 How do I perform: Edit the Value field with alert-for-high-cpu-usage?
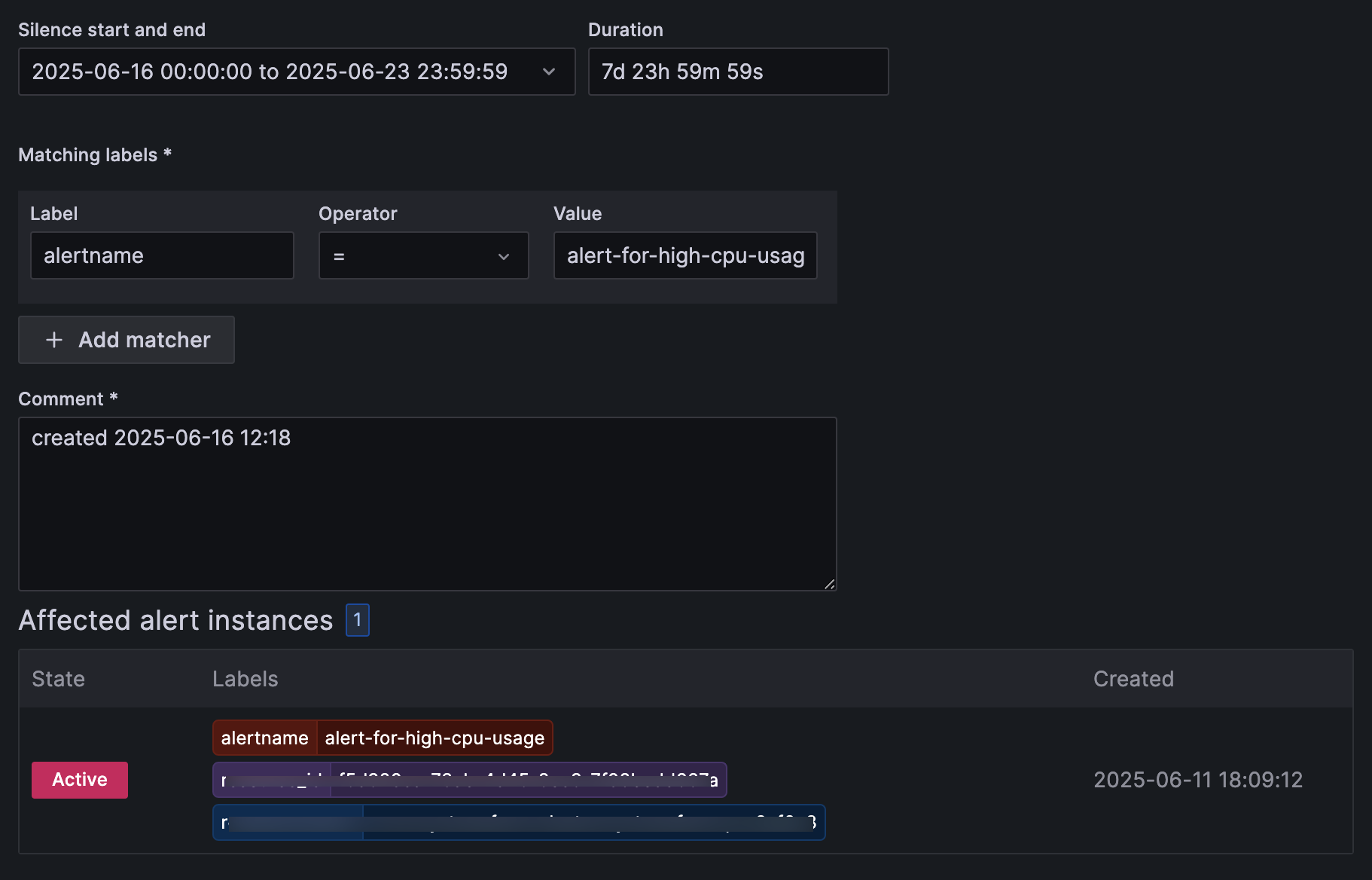click(684, 255)
